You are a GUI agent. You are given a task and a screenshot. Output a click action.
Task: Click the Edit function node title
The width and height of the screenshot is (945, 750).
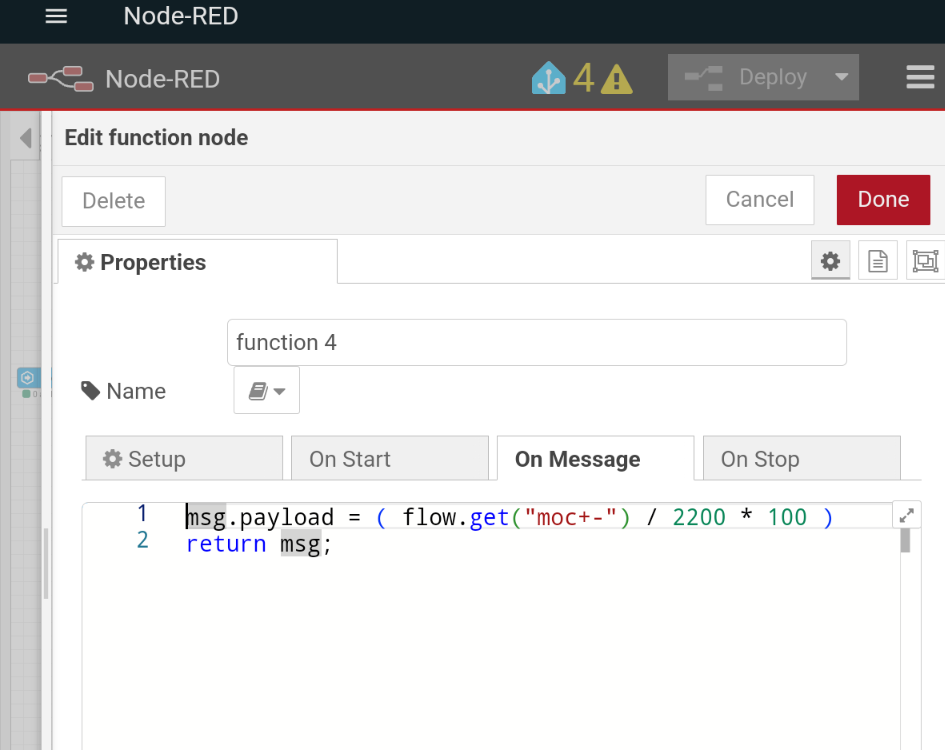coord(156,137)
